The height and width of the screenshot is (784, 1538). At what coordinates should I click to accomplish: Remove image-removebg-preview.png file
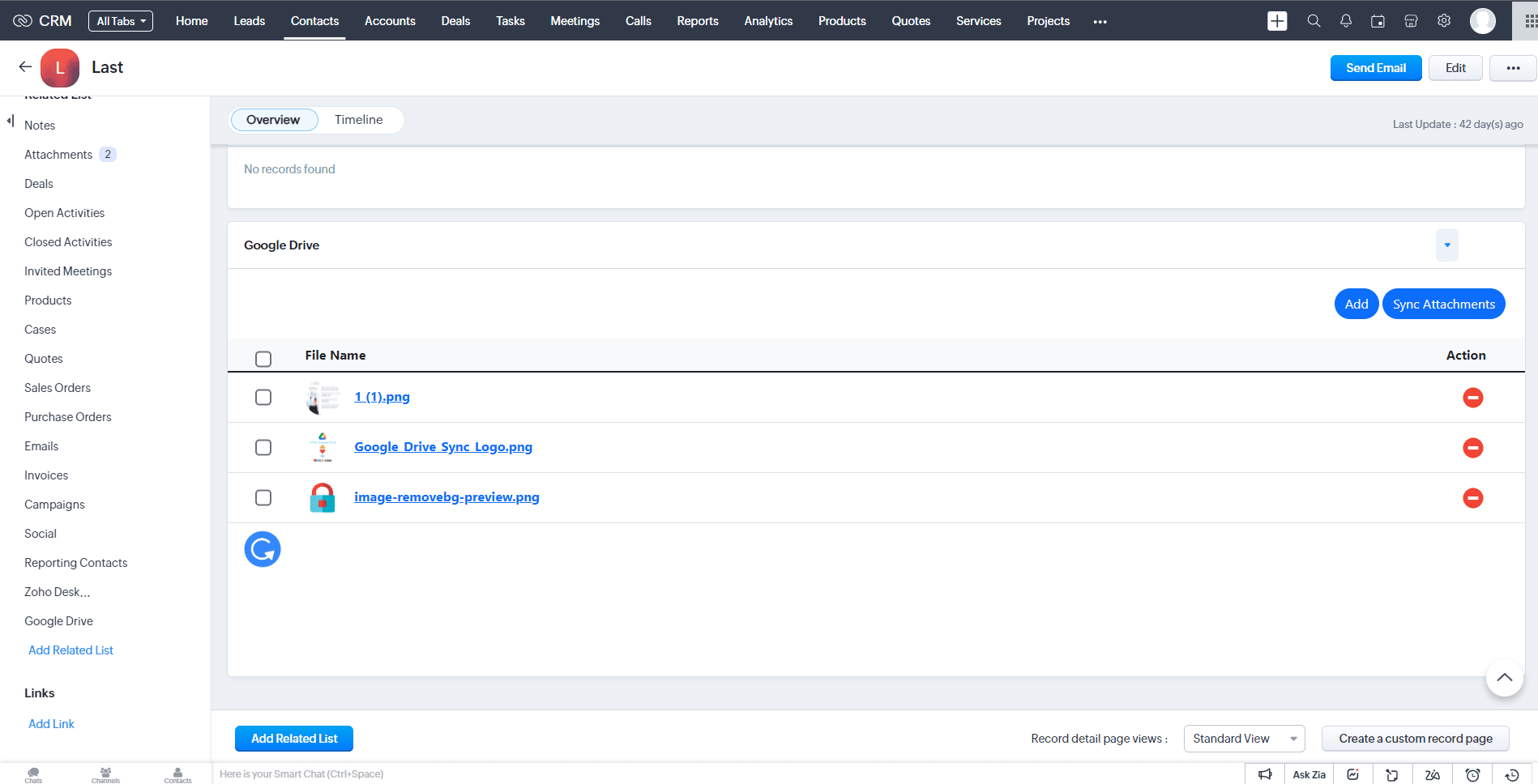[x=1472, y=498]
